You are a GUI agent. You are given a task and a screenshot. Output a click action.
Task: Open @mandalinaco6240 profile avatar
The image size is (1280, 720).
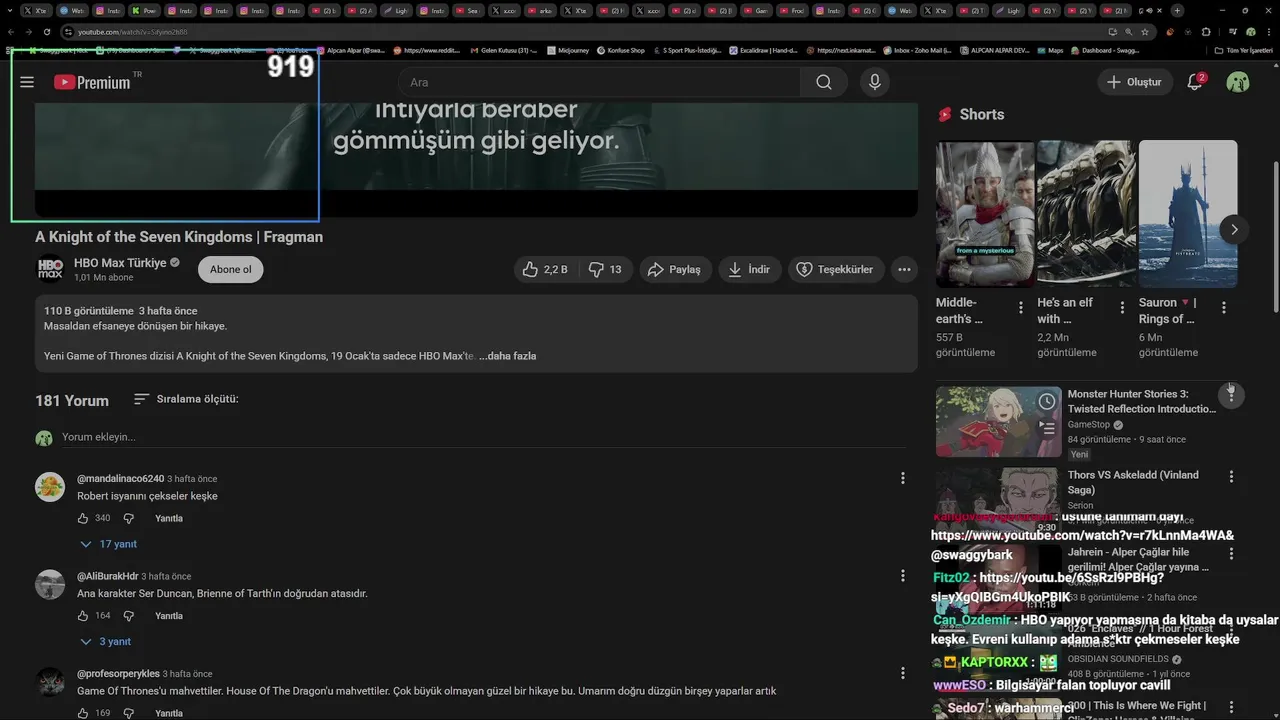pyautogui.click(x=50, y=487)
